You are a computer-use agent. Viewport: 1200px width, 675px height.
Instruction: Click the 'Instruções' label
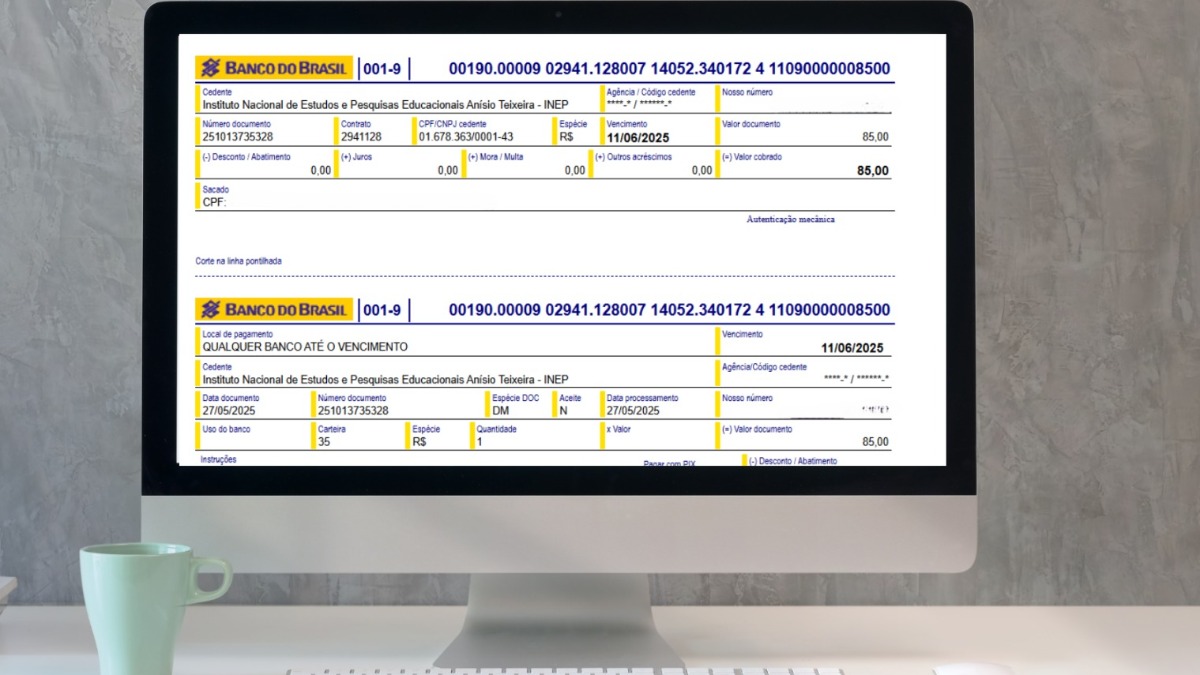click(x=218, y=460)
